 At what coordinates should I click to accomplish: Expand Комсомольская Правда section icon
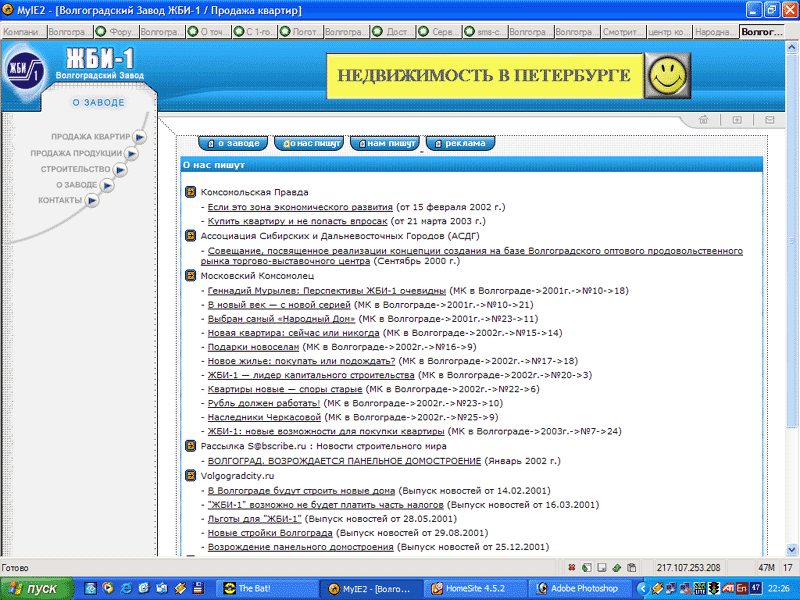[x=191, y=191]
